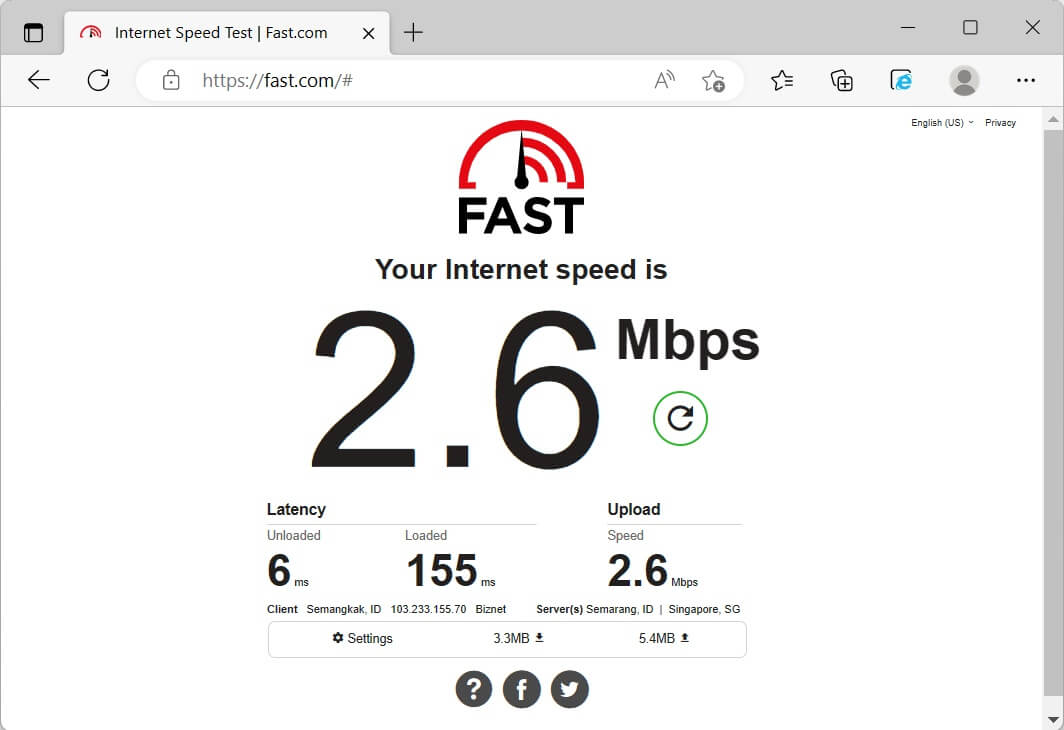The image size is (1064, 730).
Task: Share results via Twitter bird icon
Action: coord(569,689)
